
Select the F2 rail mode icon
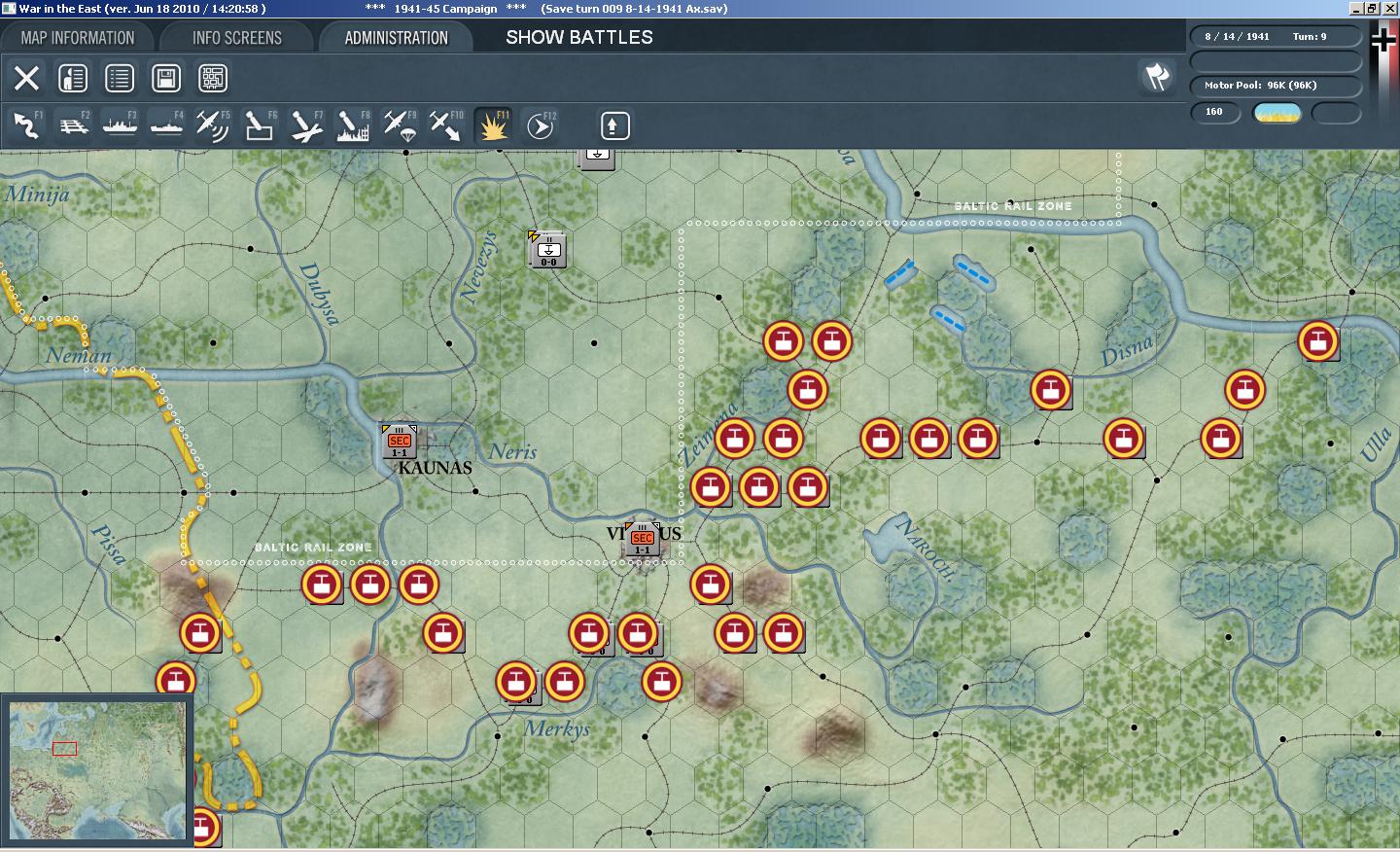[73, 125]
